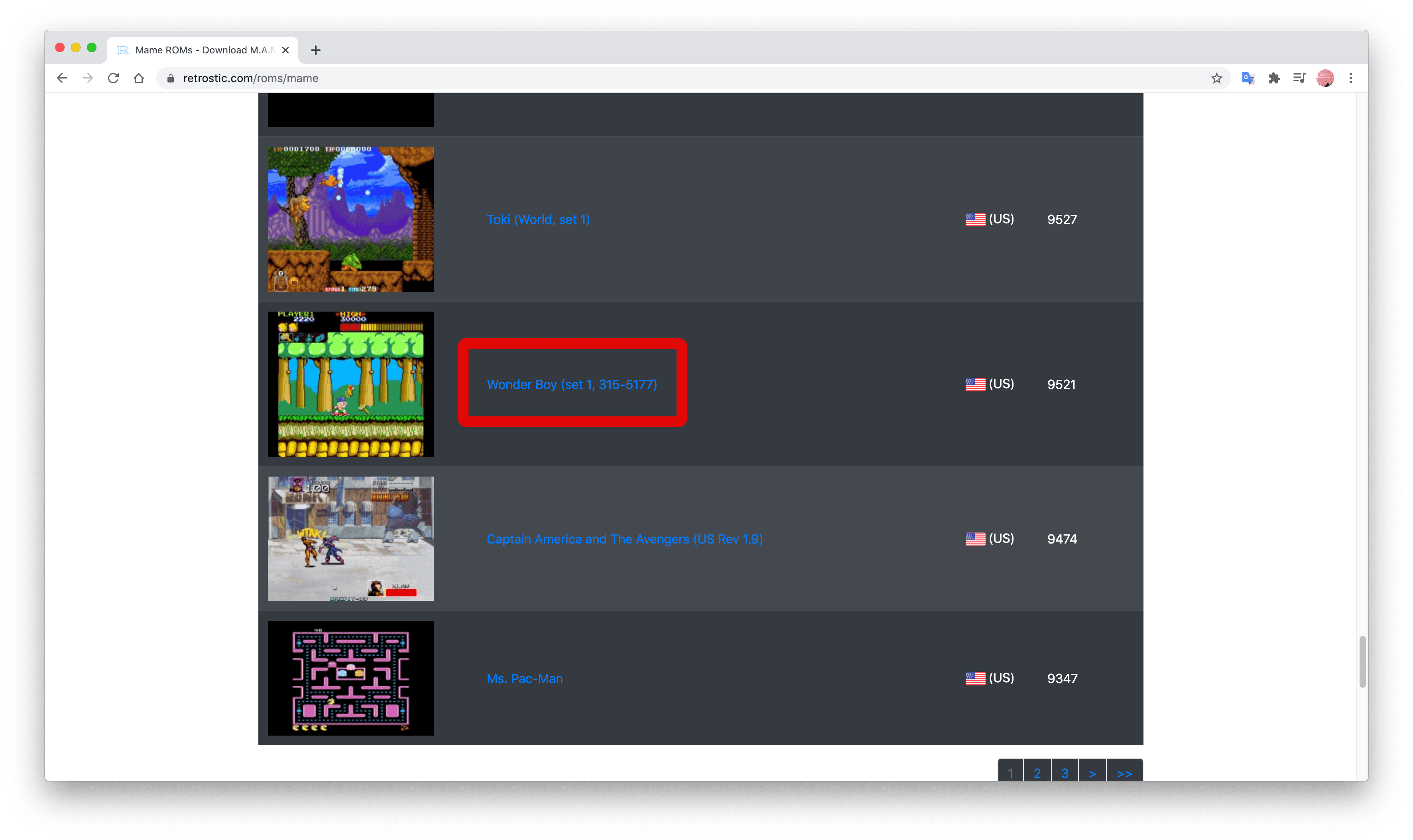The height and width of the screenshot is (840, 1413).
Task: Click the Toki game screenshot
Action: click(350, 219)
